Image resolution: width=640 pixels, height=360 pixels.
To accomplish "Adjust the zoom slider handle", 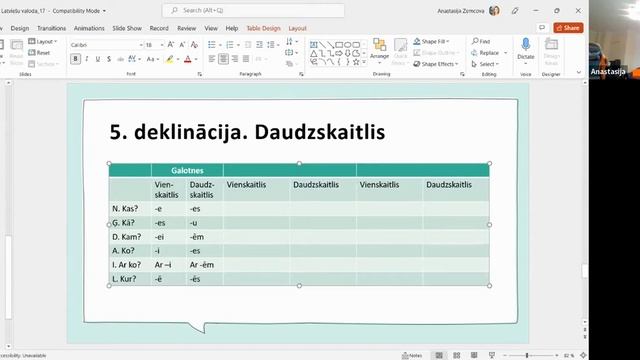I will coord(527,356).
